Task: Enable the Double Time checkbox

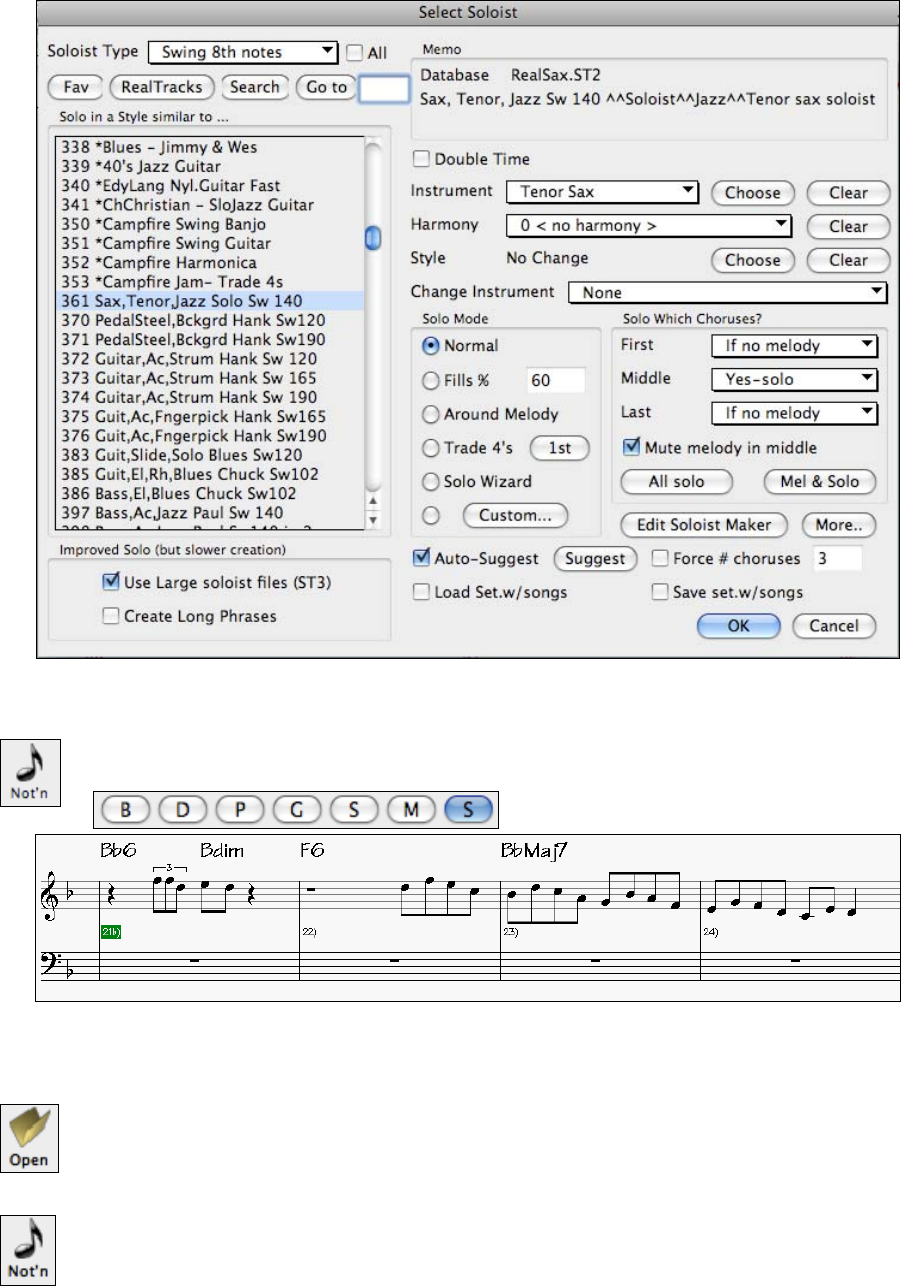Action: (x=421, y=159)
